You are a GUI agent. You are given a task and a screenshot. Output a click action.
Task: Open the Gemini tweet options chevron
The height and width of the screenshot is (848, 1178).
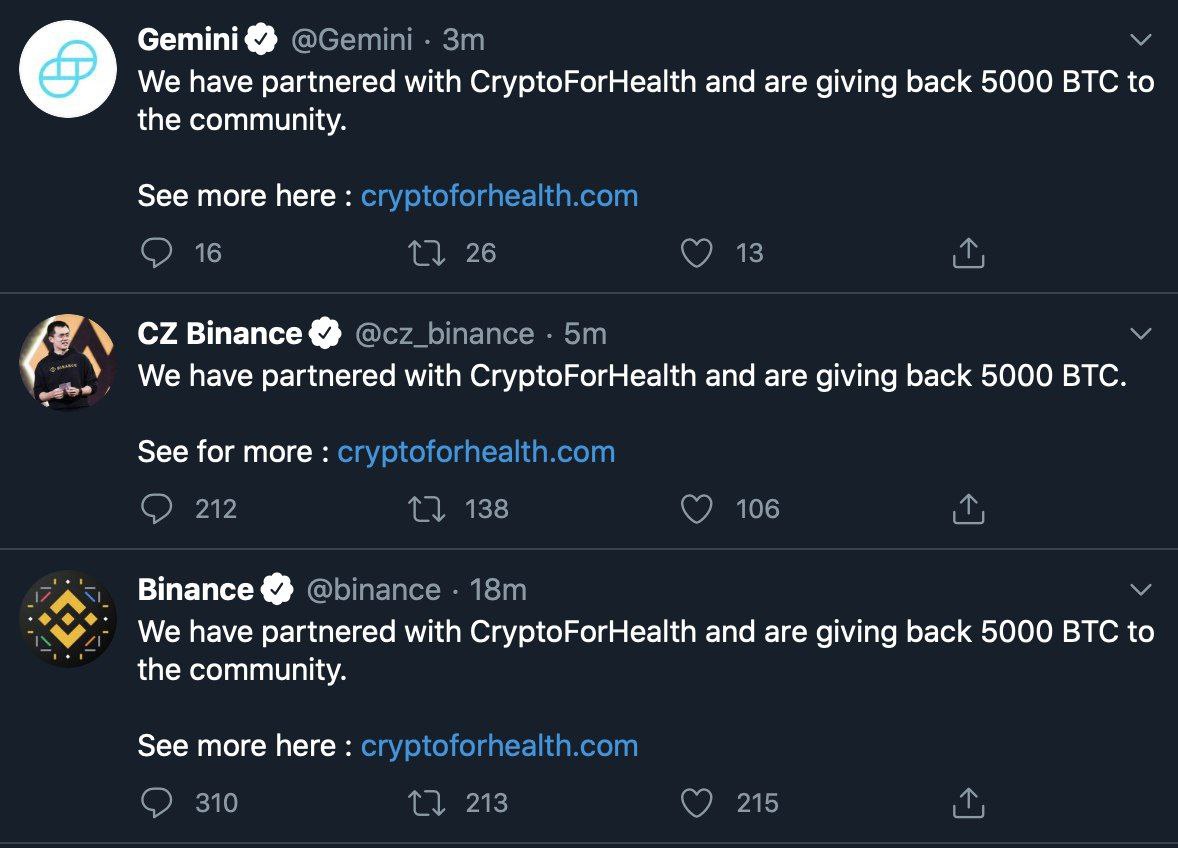[1140, 40]
